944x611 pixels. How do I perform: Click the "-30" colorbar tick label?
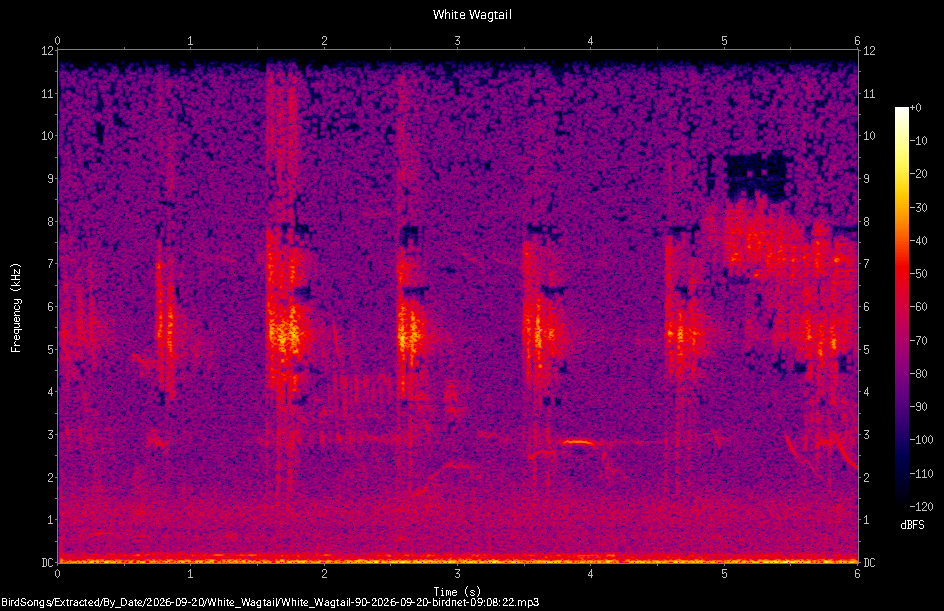pyautogui.click(x=919, y=208)
